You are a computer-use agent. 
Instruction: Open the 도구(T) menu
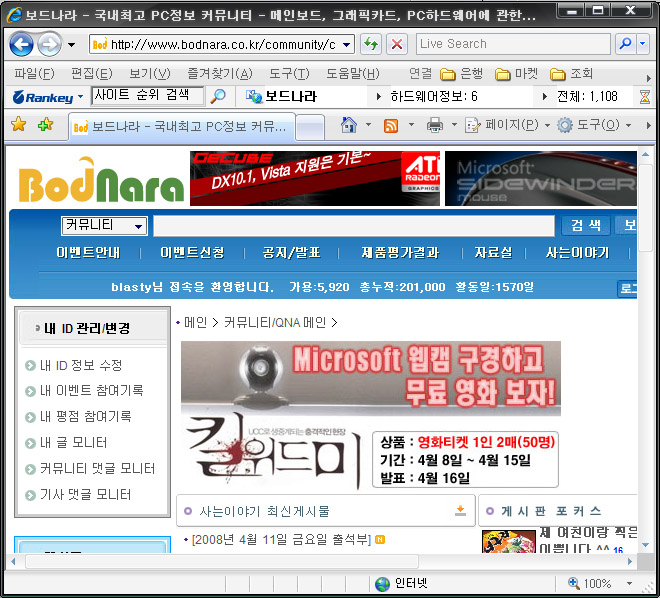(x=289, y=74)
